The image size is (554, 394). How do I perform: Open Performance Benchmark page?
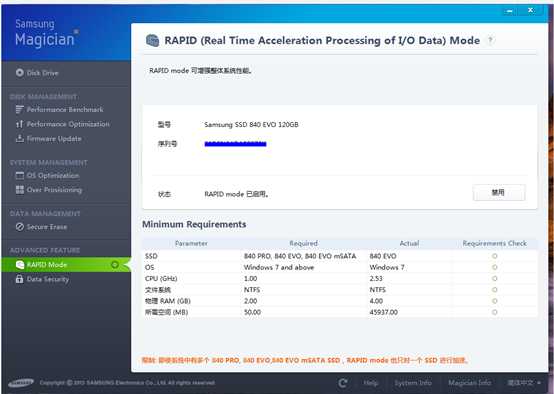coord(60,110)
